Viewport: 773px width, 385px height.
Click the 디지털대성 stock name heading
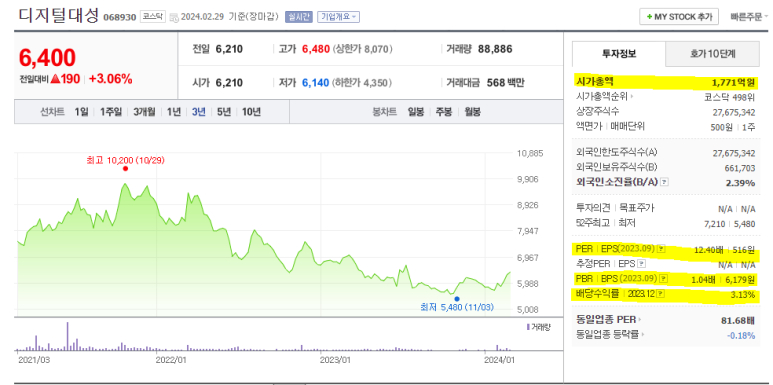(x=59, y=15)
